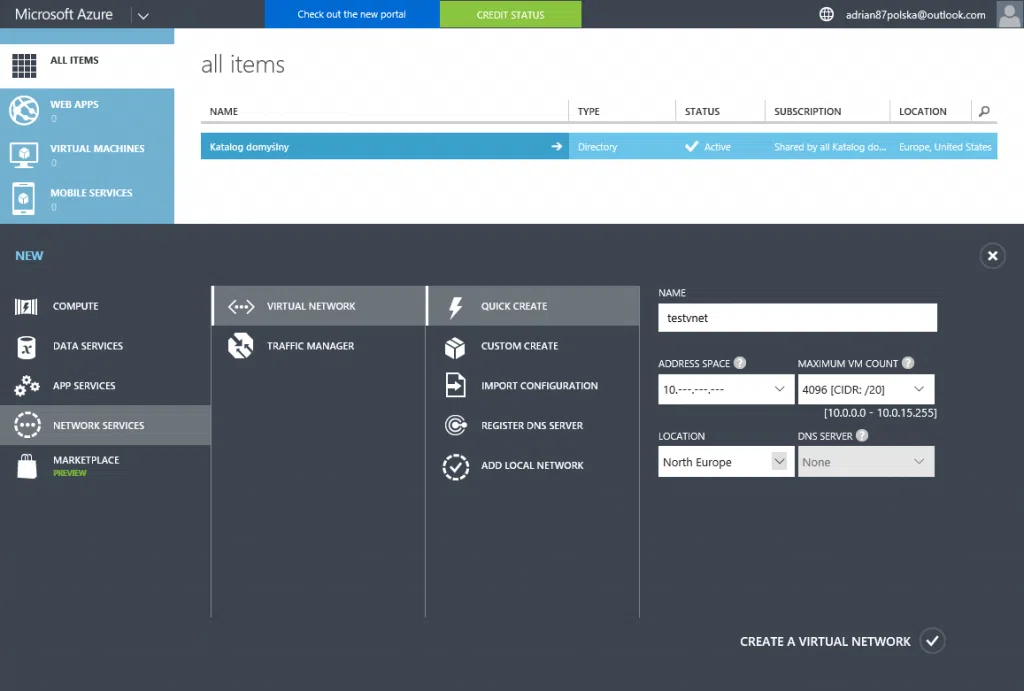The image size is (1024, 691).
Task: Select the Register DNS Server icon
Action: point(455,426)
